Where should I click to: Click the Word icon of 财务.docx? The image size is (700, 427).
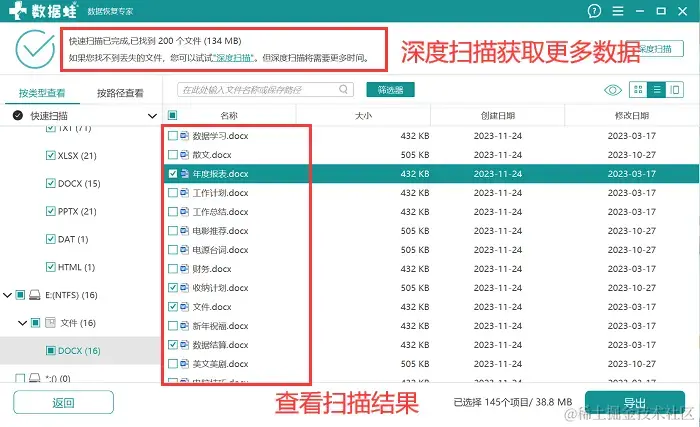tap(184, 269)
